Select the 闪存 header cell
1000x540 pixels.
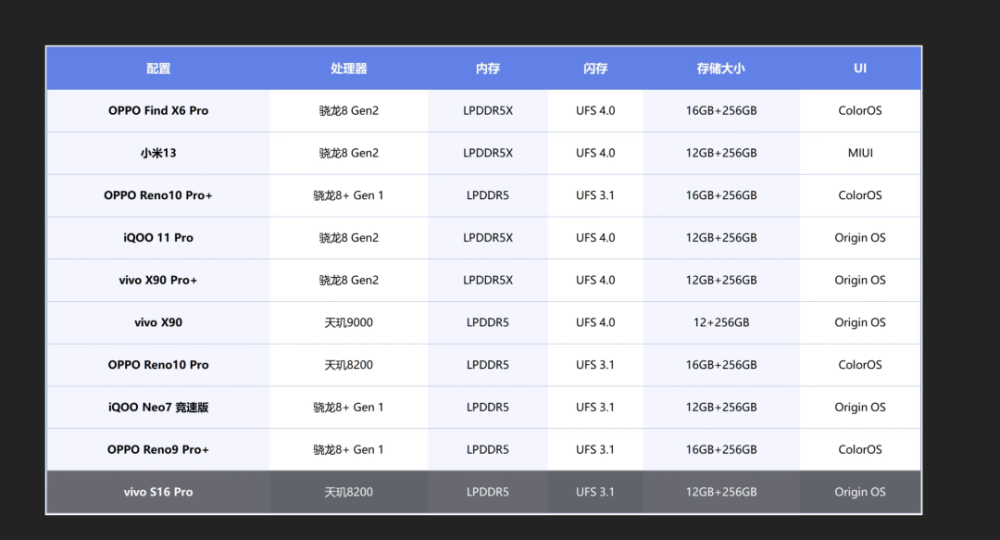[595, 68]
